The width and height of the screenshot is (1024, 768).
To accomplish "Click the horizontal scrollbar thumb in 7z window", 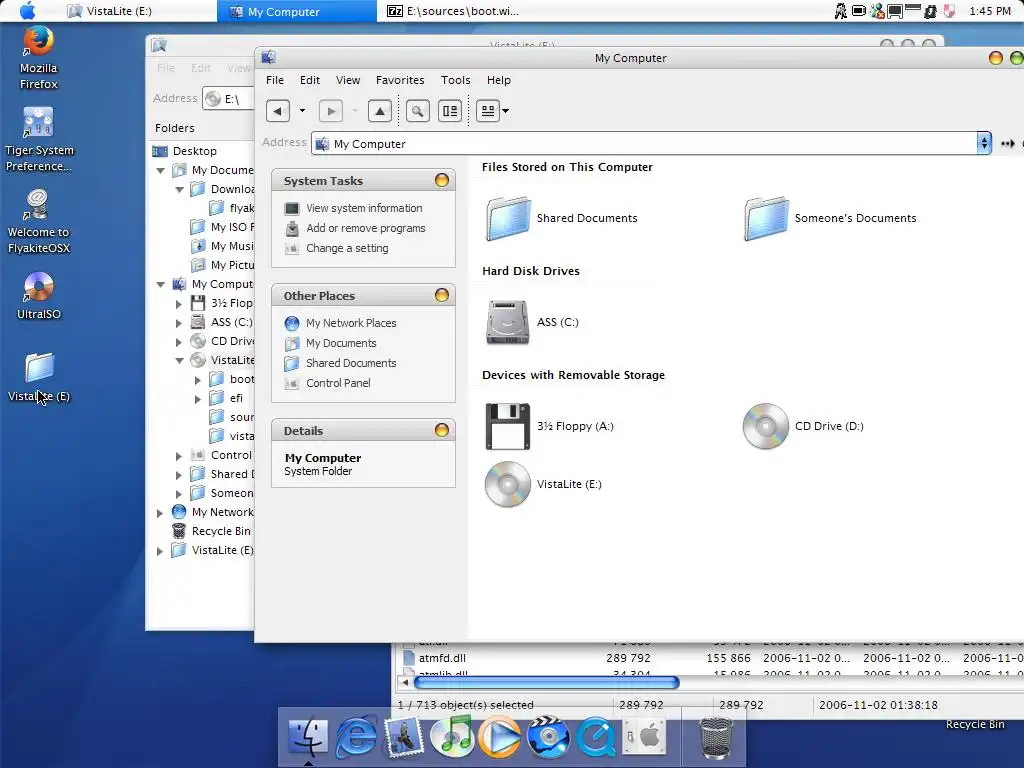I will click(x=547, y=682).
